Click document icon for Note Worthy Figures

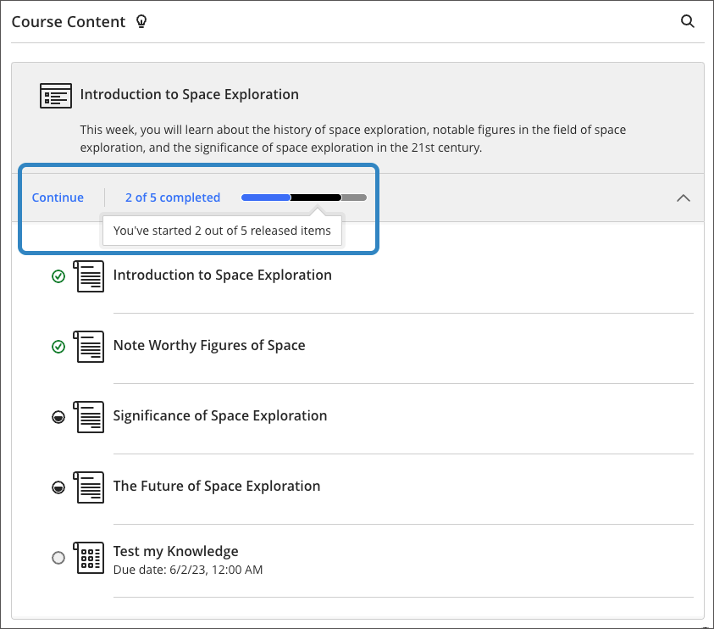89,347
